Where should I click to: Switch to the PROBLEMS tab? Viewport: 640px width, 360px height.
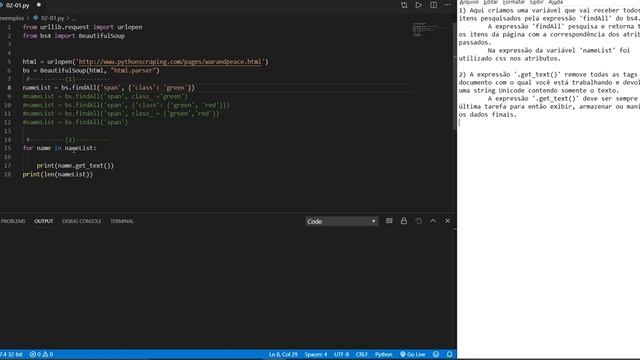tap(13, 221)
